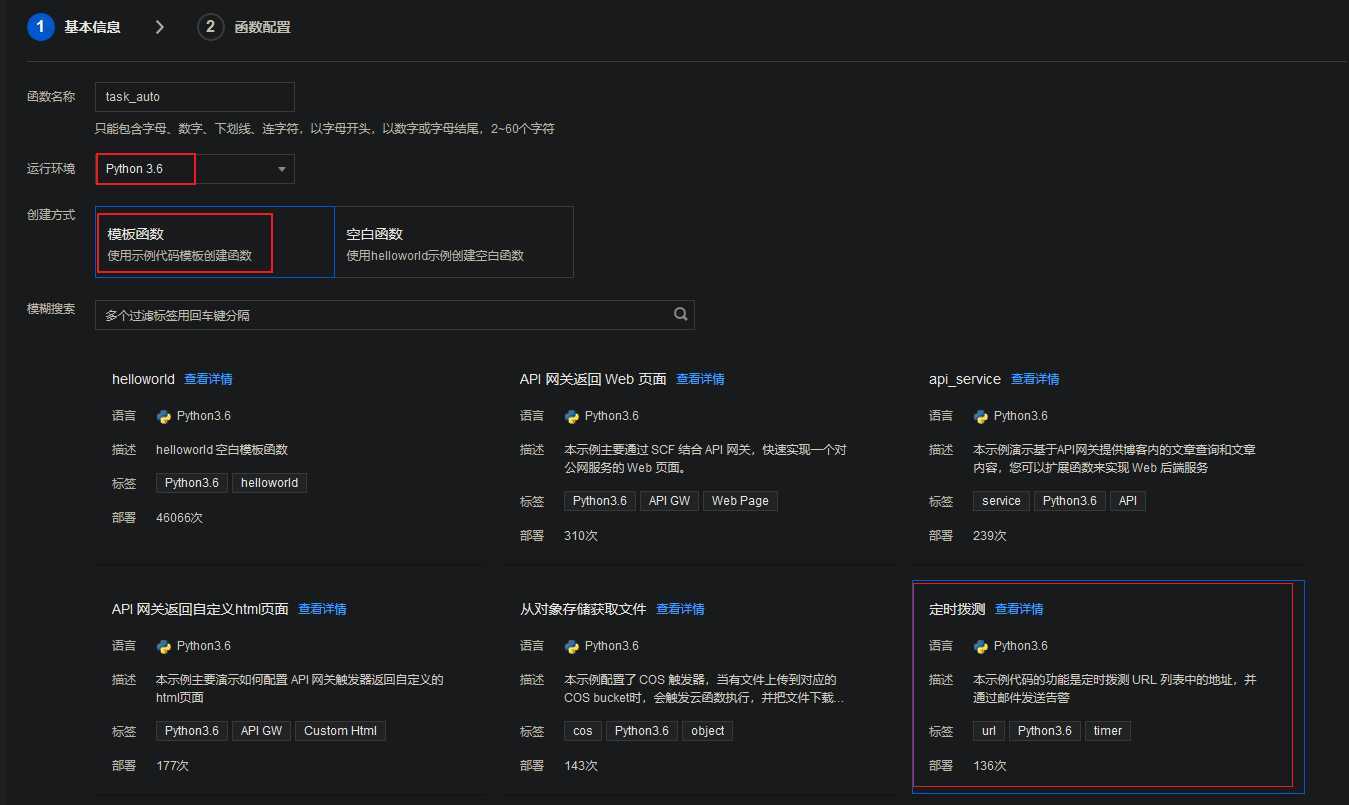Viewport: 1349px width, 805px height.
Task: Click Python3.6 tag in 定时拨测 card
Action: tap(1044, 731)
